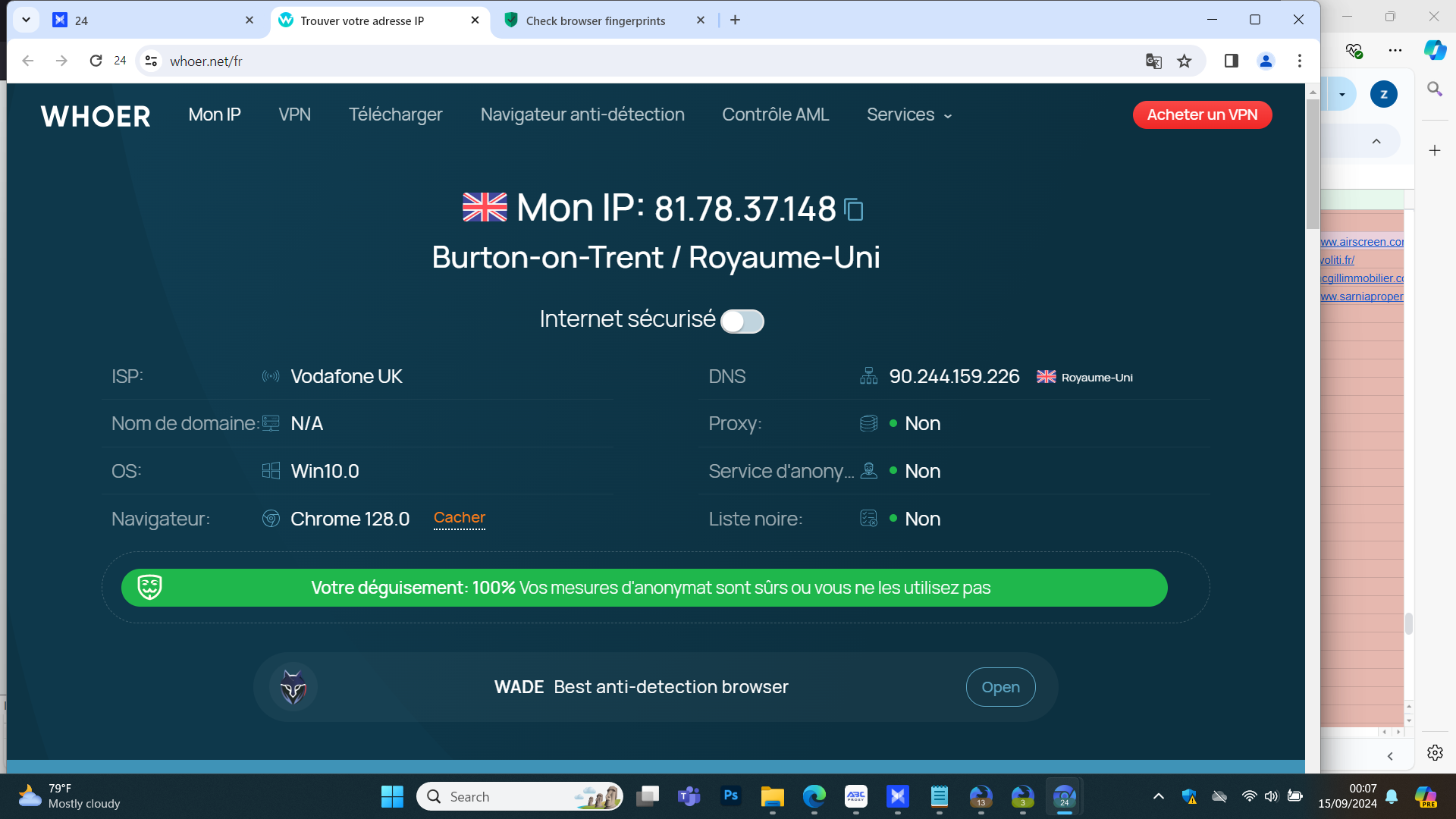This screenshot has width=1456, height=819.
Task: Click the Google Translate icon in the address bar
Action: coord(1153,61)
